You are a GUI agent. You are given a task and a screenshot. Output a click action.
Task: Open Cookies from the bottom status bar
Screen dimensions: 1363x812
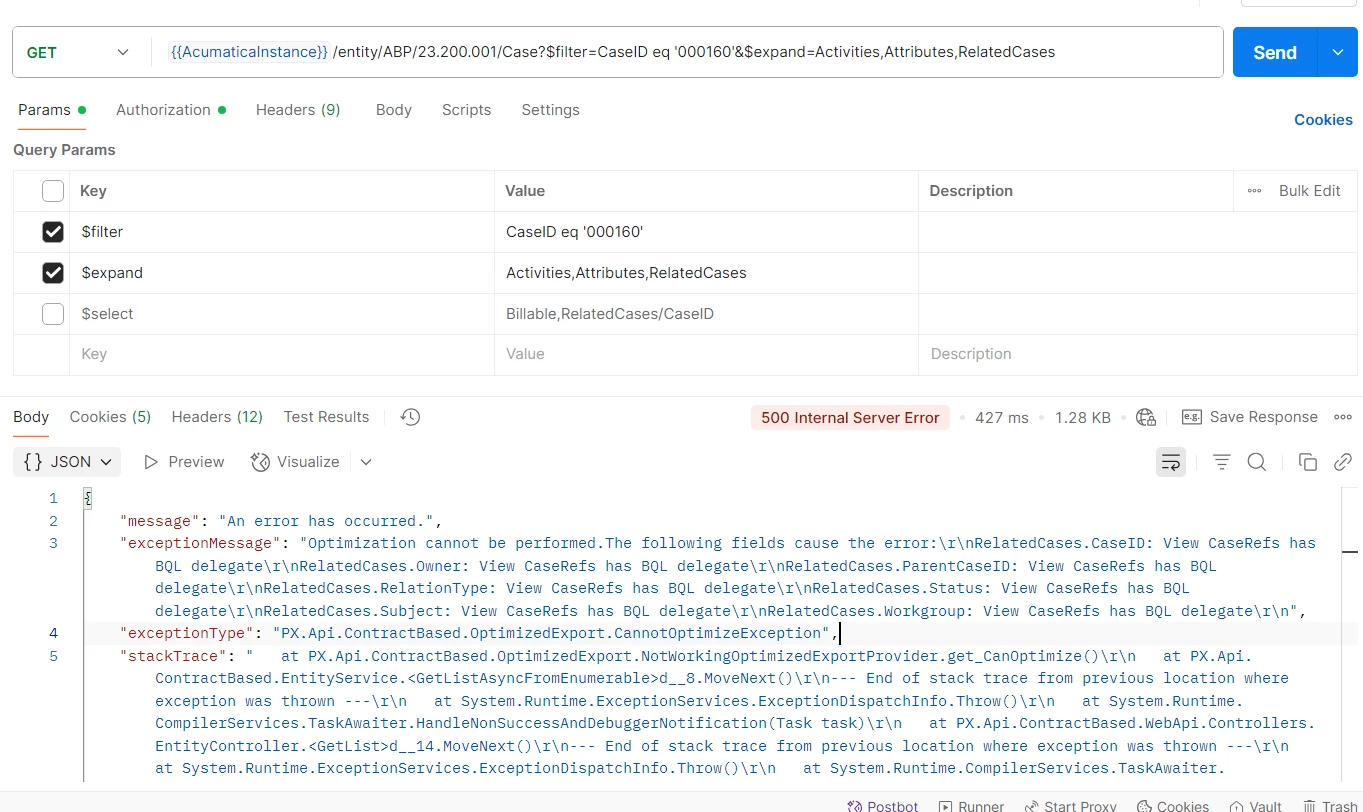click(1172, 806)
